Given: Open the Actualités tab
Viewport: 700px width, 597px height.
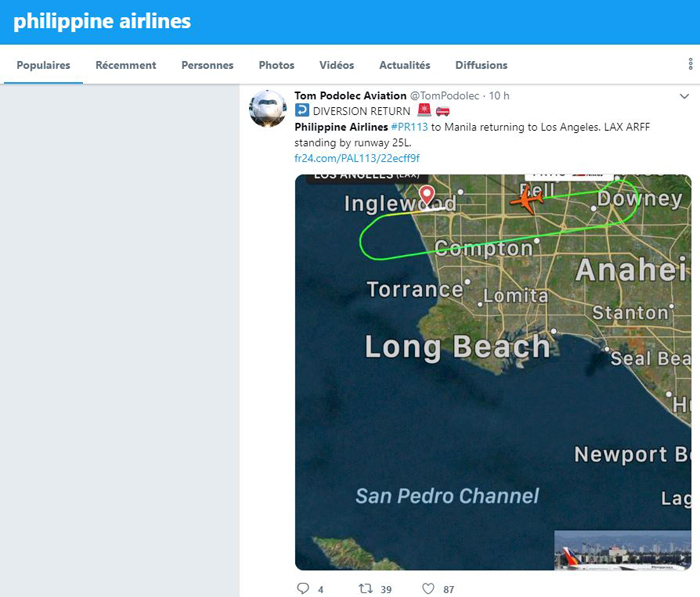Looking at the screenshot, I should coord(404,65).
